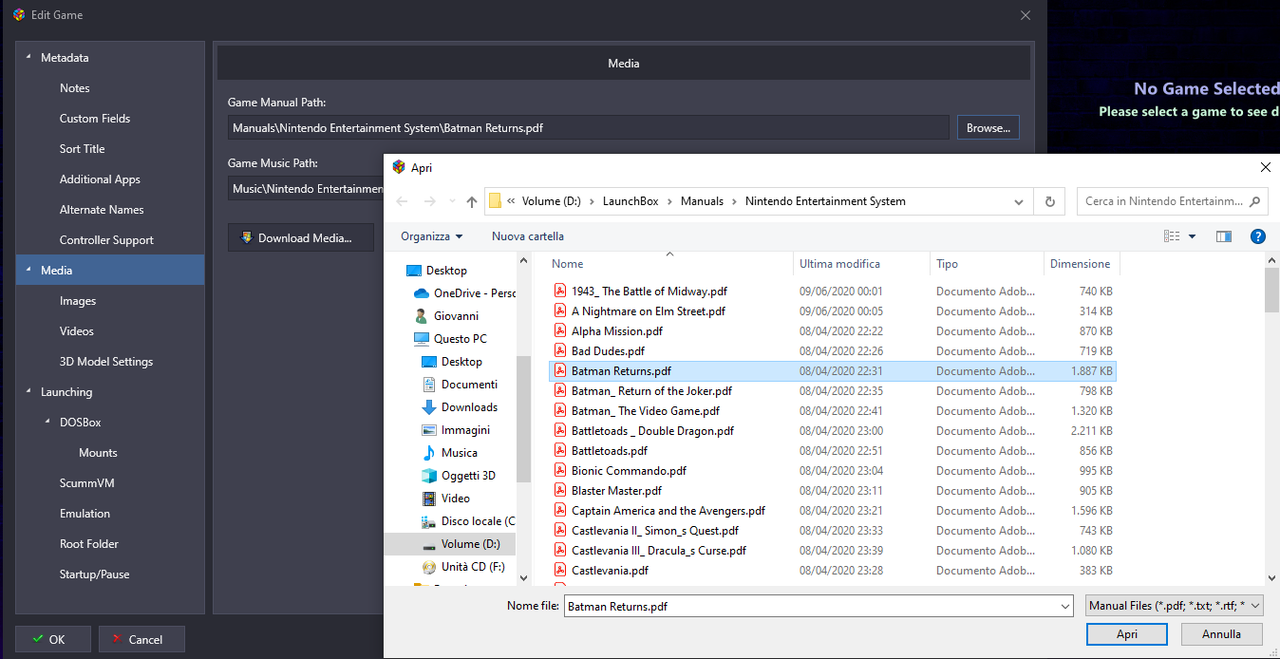The height and width of the screenshot is (659, 1280).
Task: Click the help question mark icon
Action: 1258,236
